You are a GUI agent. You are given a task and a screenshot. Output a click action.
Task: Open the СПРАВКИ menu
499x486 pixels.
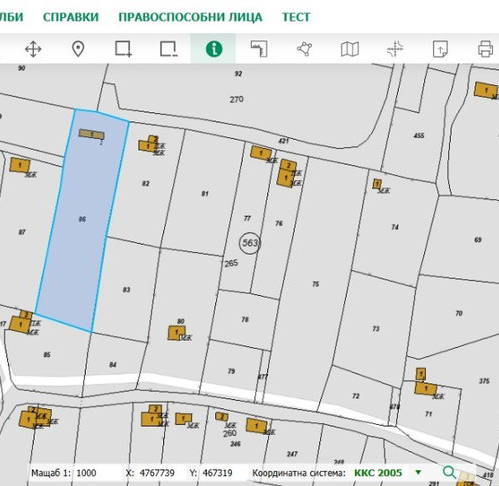coord(71,17)
